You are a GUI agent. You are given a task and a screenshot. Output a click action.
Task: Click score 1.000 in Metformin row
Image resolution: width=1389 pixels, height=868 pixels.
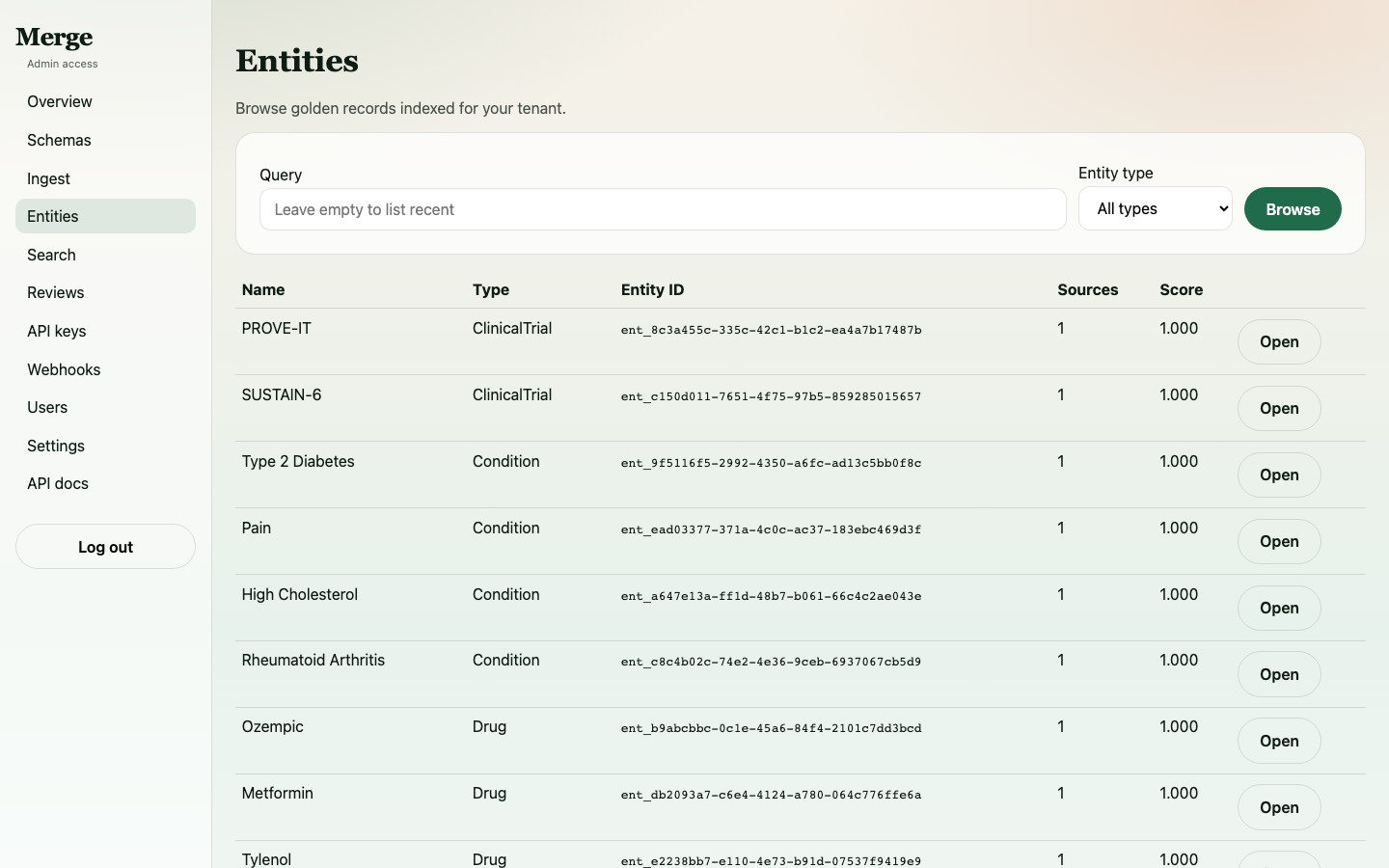[x=1179, y=793]
